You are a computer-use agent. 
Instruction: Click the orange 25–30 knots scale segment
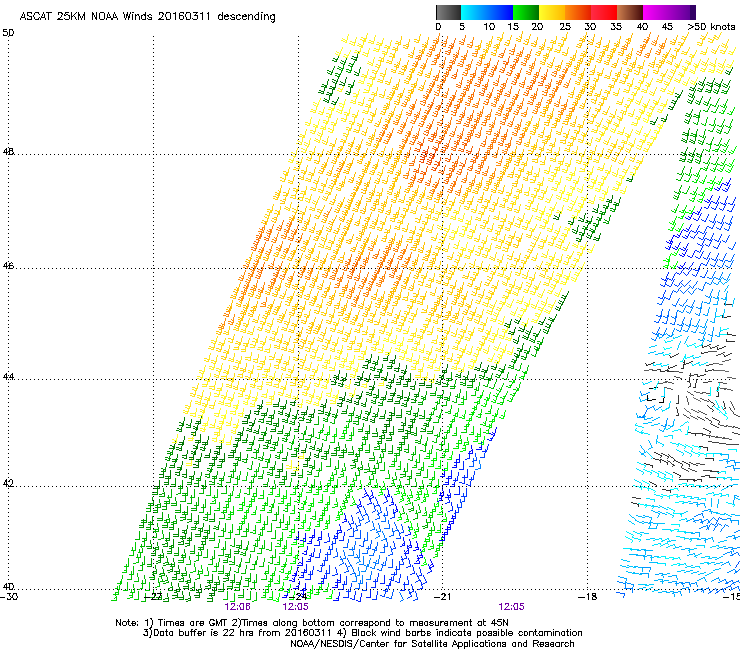[x=578, y=12]
